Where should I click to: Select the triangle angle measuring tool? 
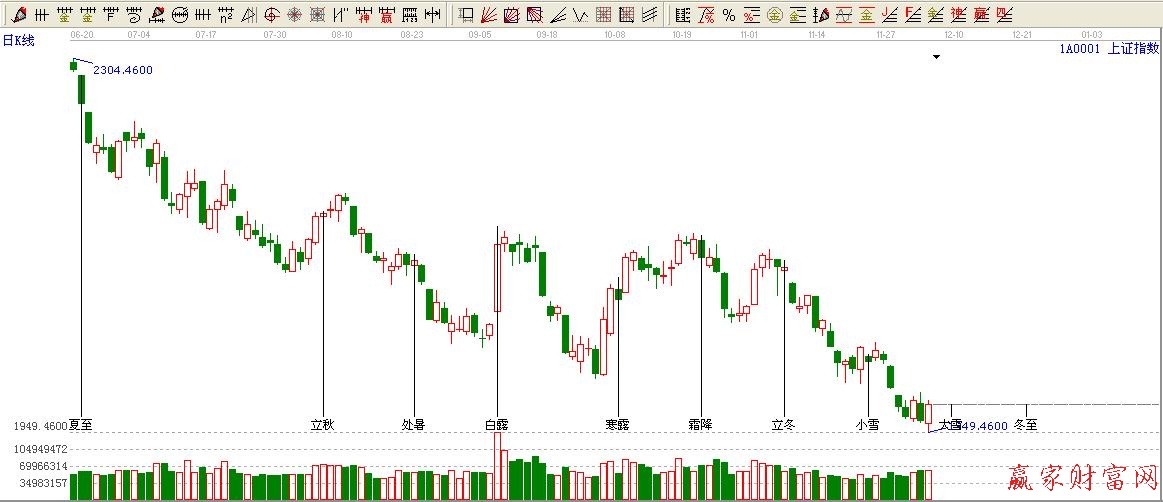248,15
